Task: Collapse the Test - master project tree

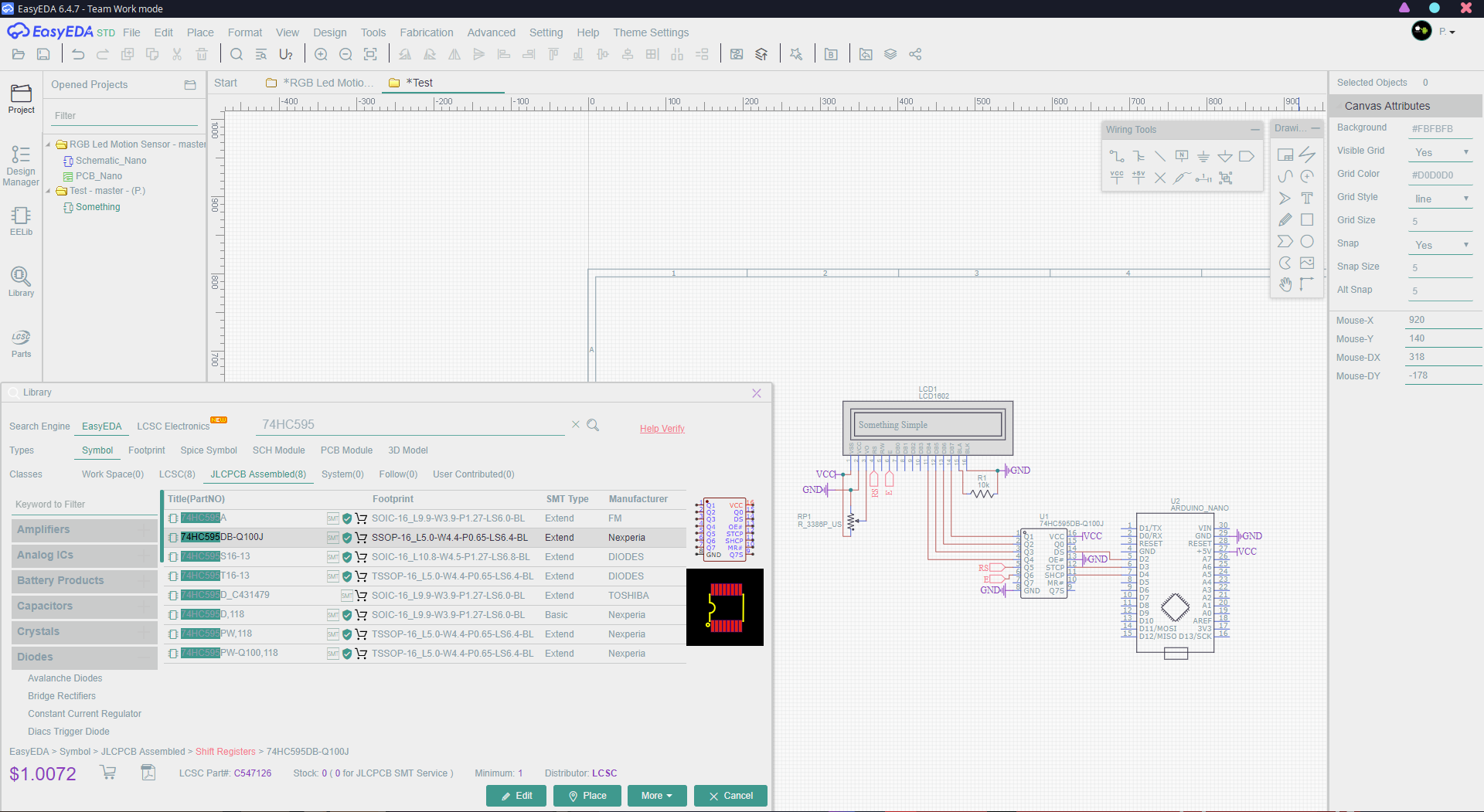Action: (48, 191)
